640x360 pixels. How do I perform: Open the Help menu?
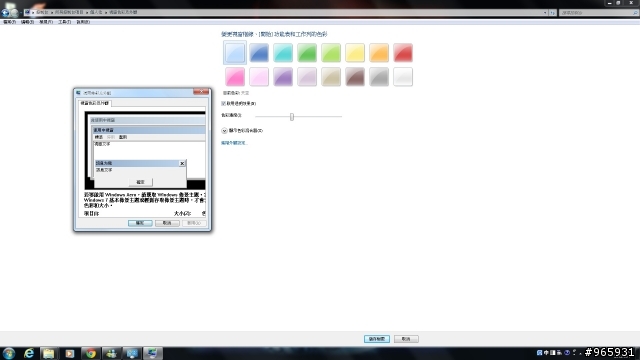pos(83,22)
